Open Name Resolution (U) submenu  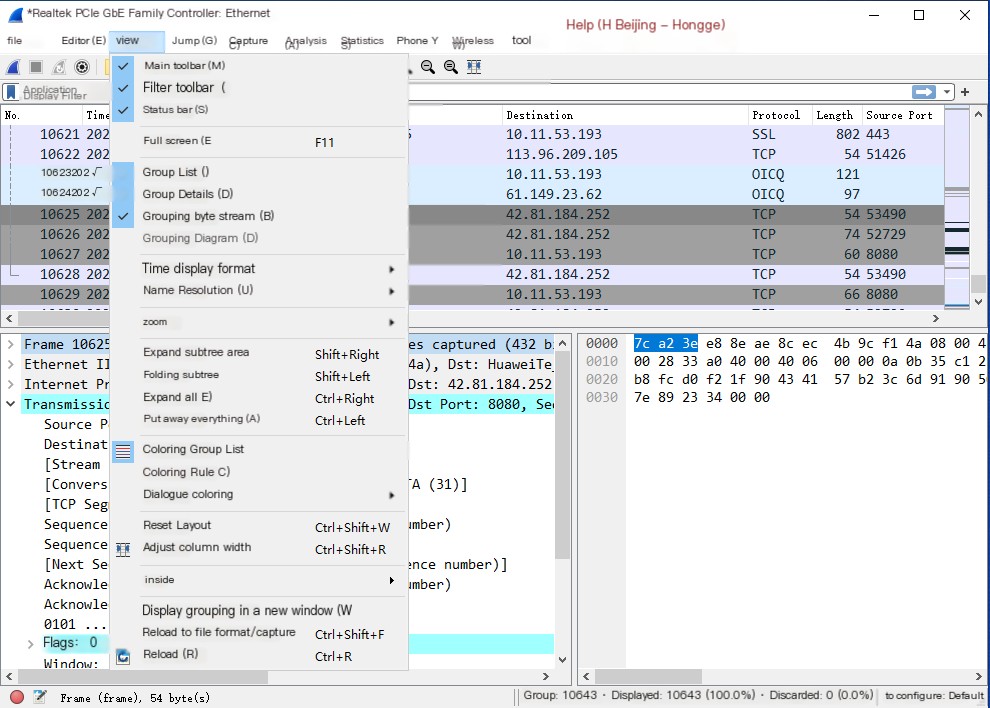[x=259, y=291]
